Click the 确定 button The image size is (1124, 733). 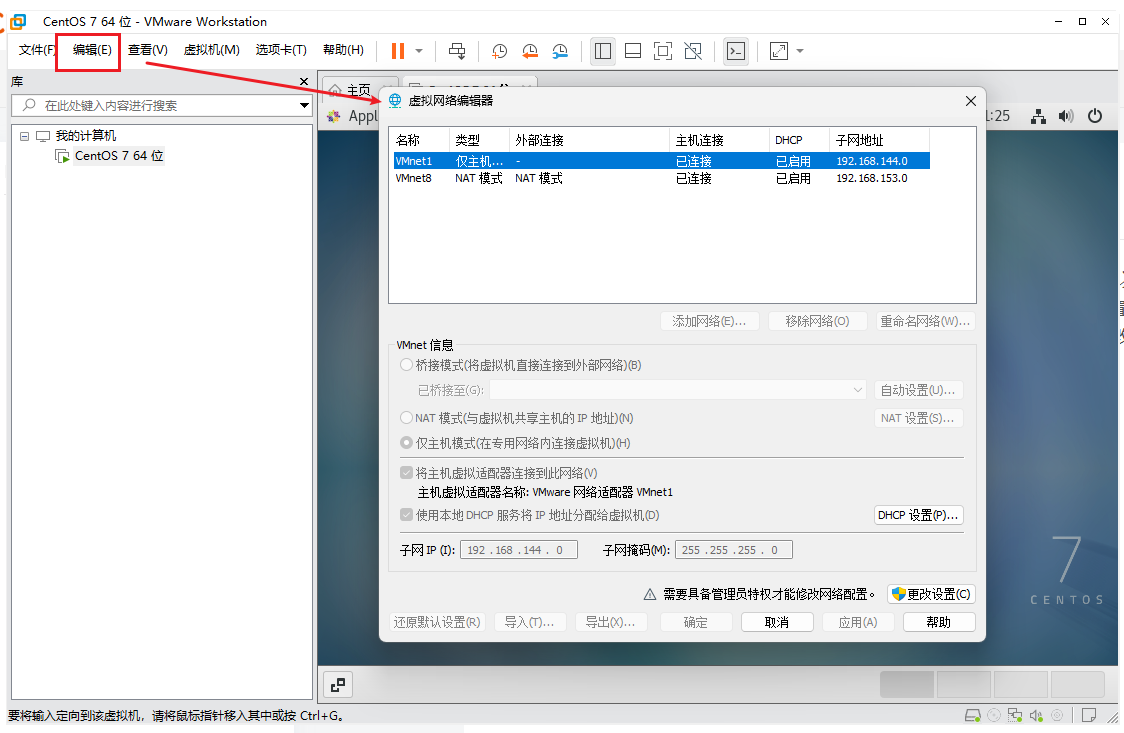coord(695,622)
